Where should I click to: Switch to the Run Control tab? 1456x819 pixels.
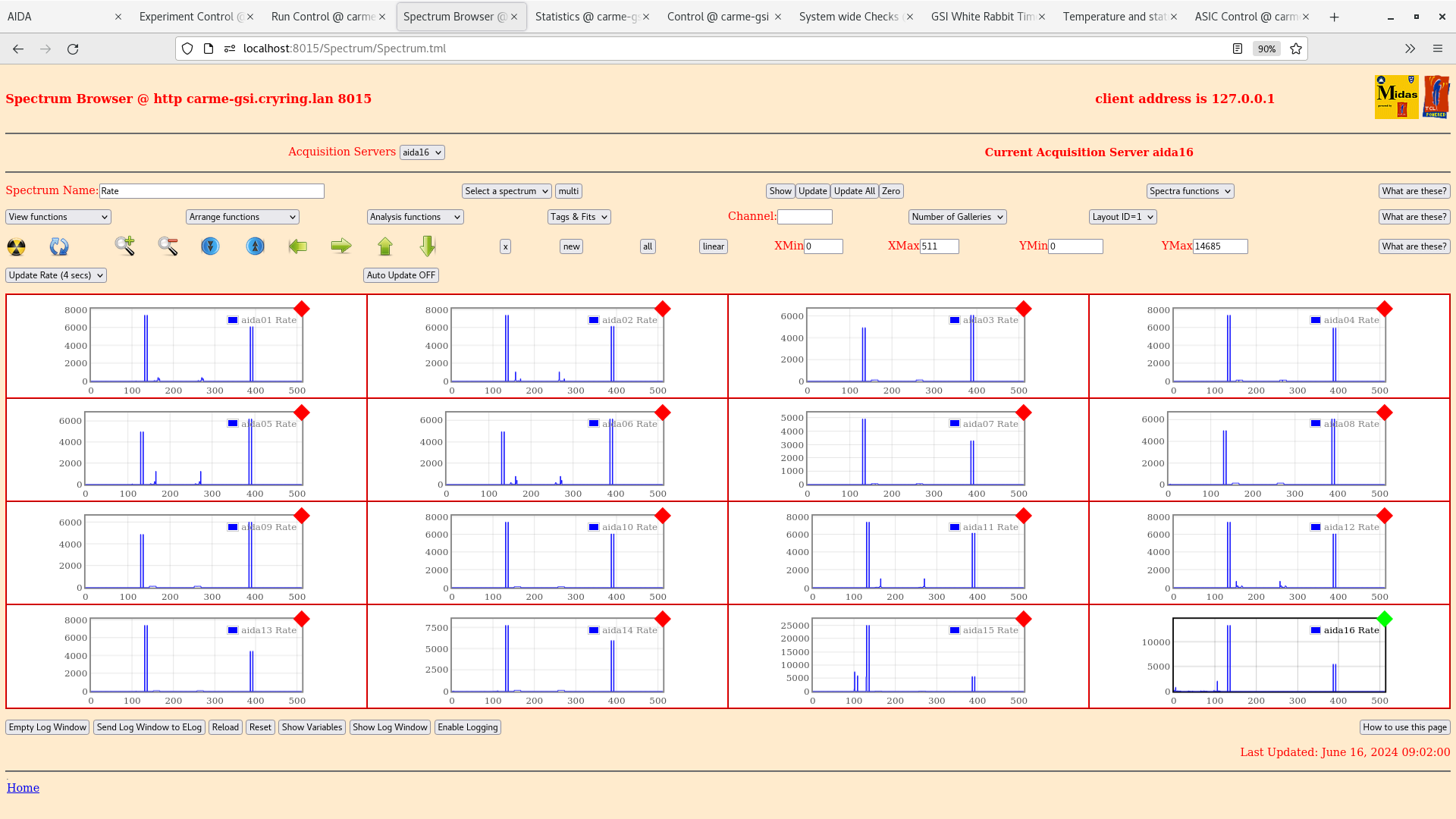click(x=323, y=17)
